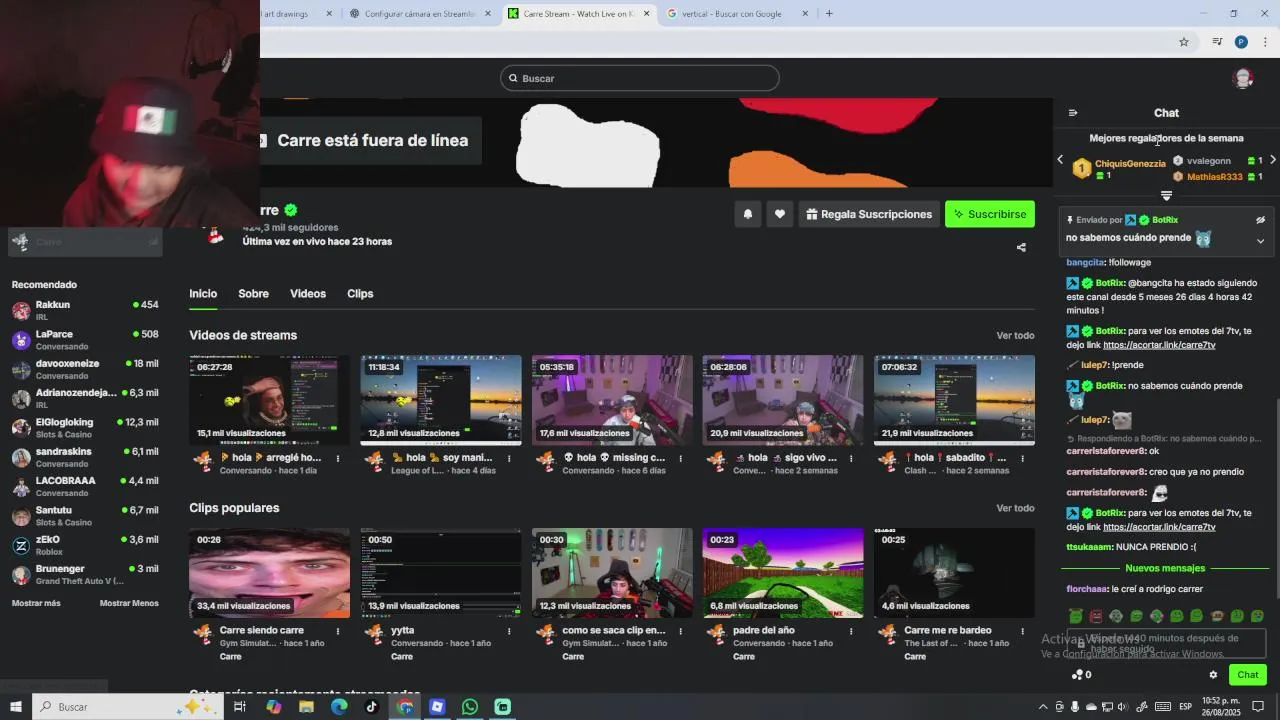This screenshot has width=1280, height=720.
Task: Open options menu for 'padre del año' clip
Action: [x=851, y=632]
